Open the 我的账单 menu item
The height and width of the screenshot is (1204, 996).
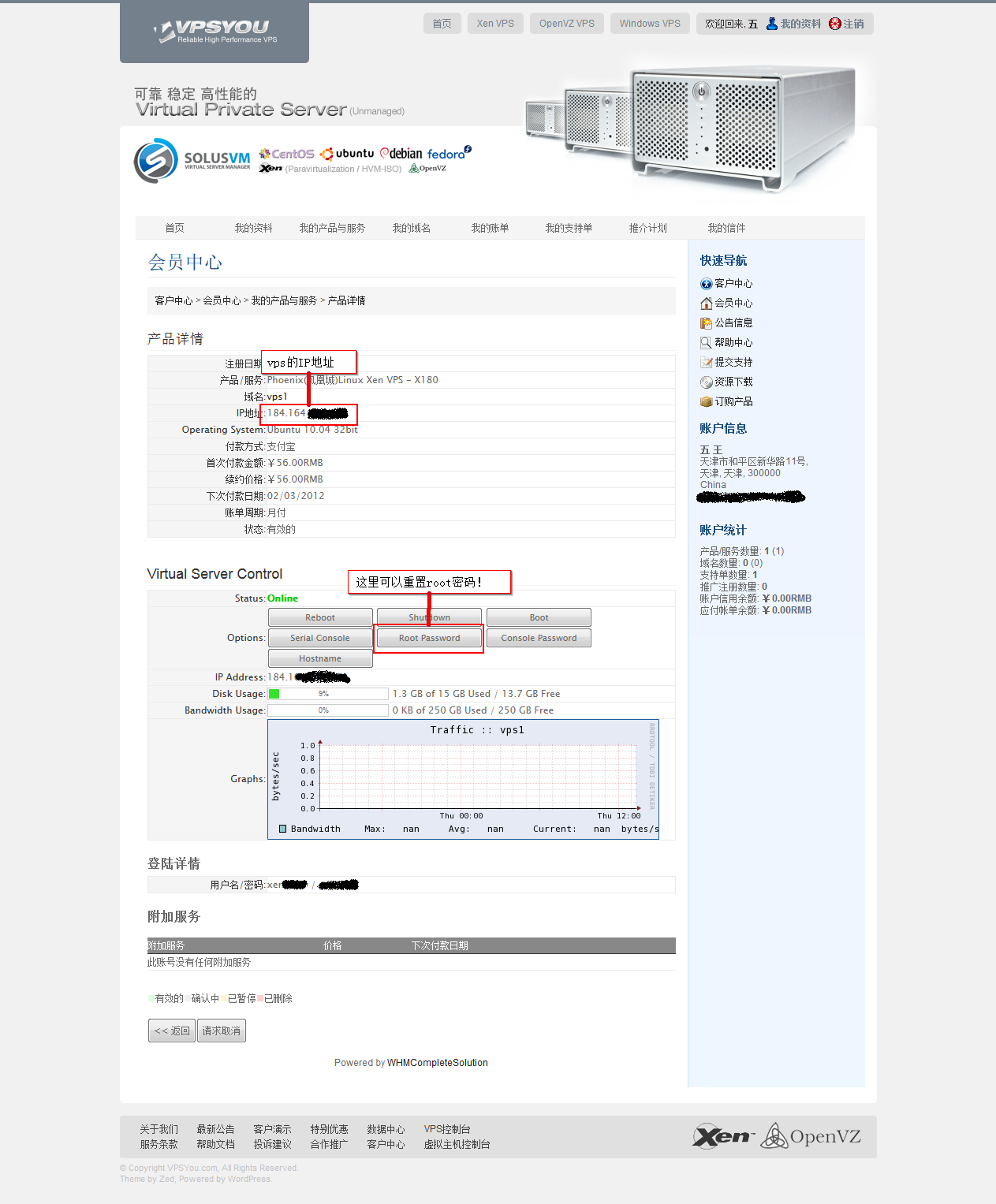tap(490, 228)
